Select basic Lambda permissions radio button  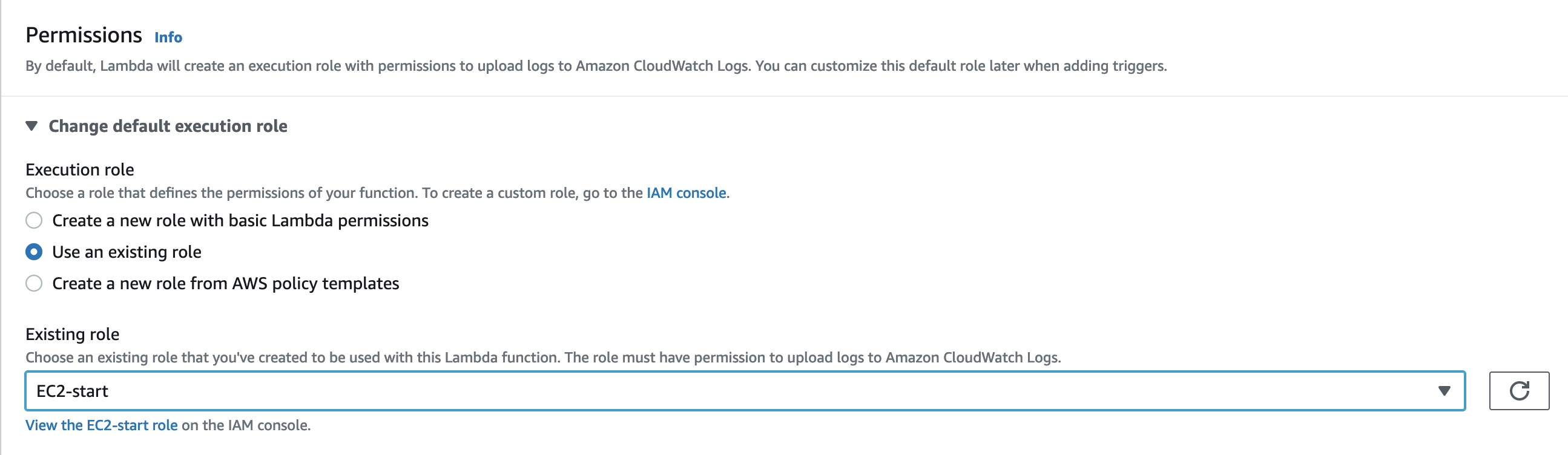click(x=34, y=220)
